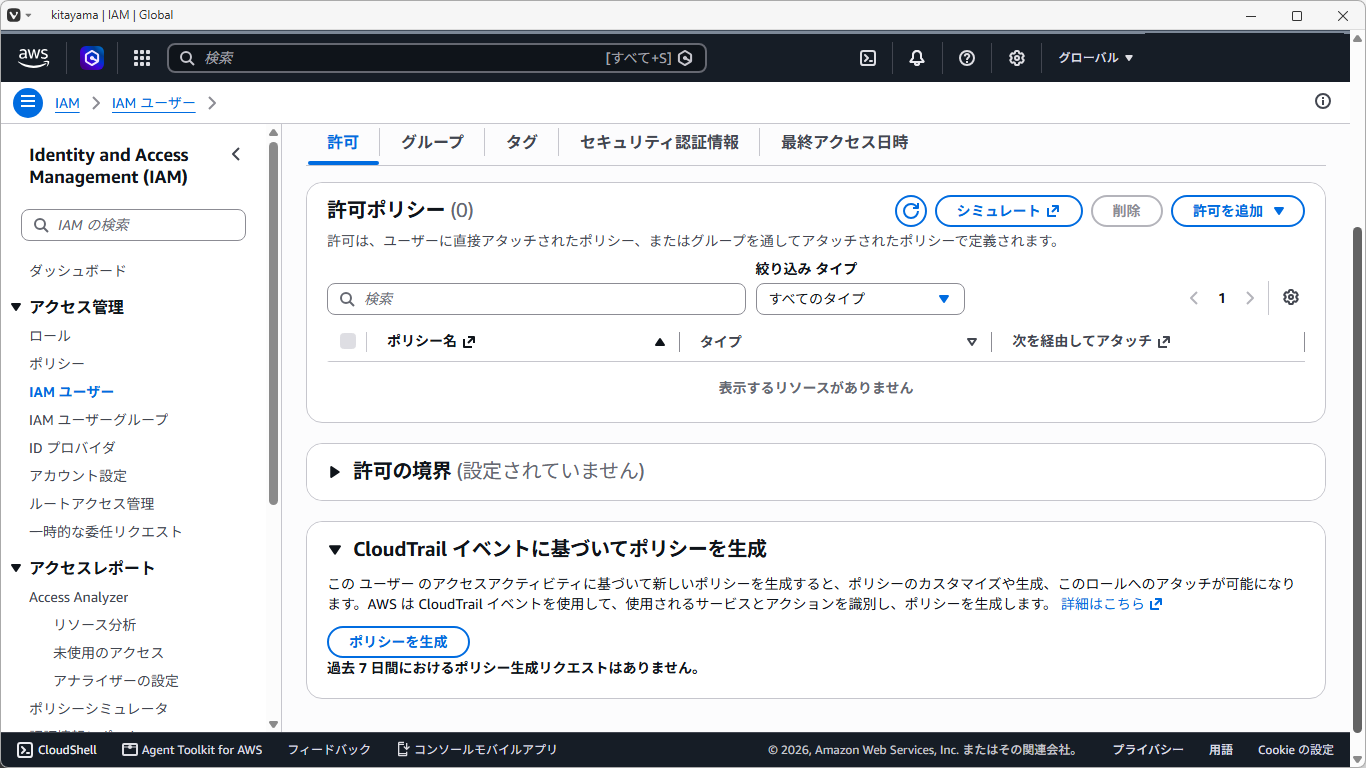Open アカウント設定 in the sidebar
1366x768 pixels.
coord(78,476)
